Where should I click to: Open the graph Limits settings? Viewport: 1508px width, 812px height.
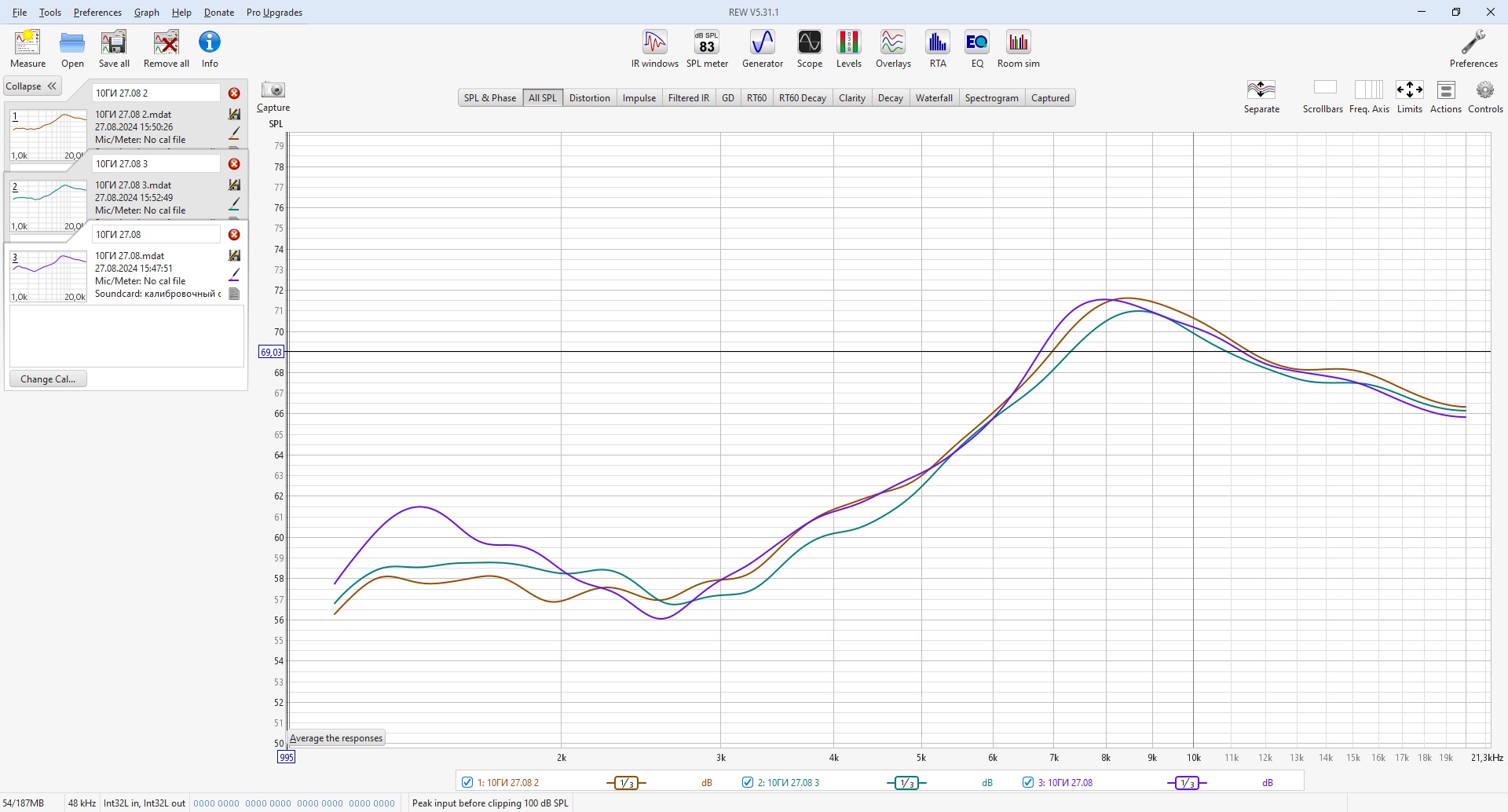pyautogui.click(x=1409, y=97)
